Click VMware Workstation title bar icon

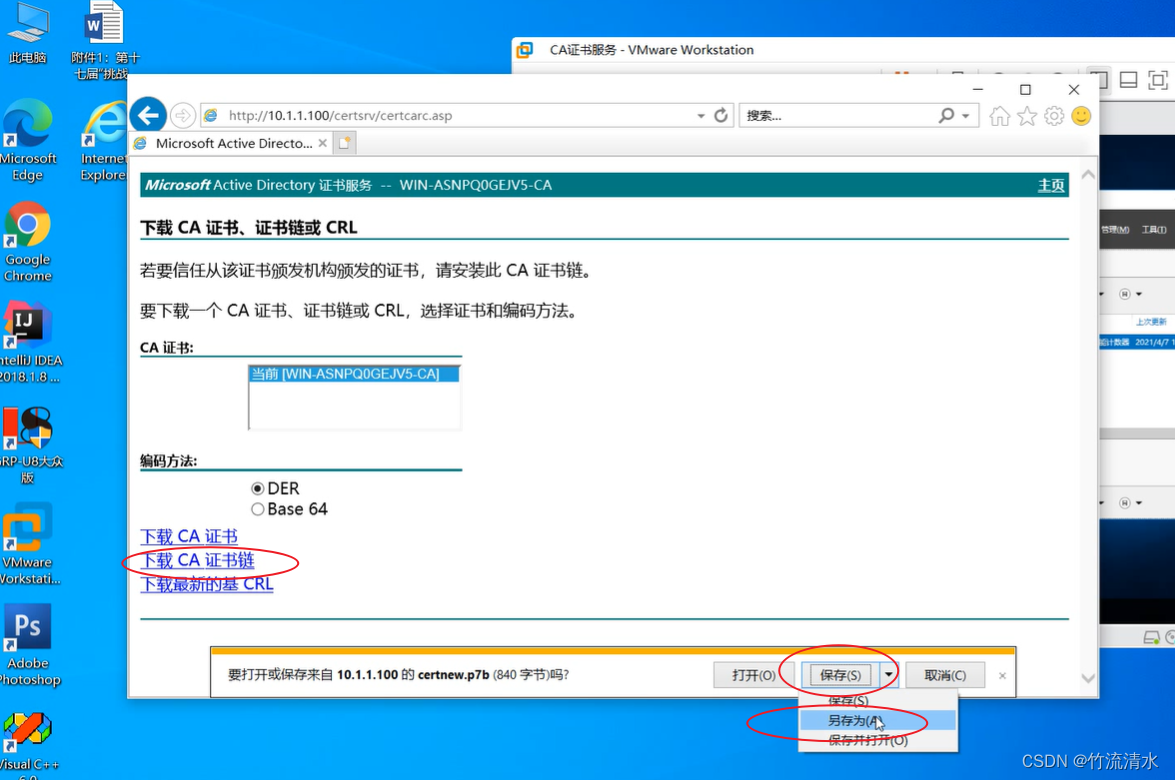[x=525, y=50]
